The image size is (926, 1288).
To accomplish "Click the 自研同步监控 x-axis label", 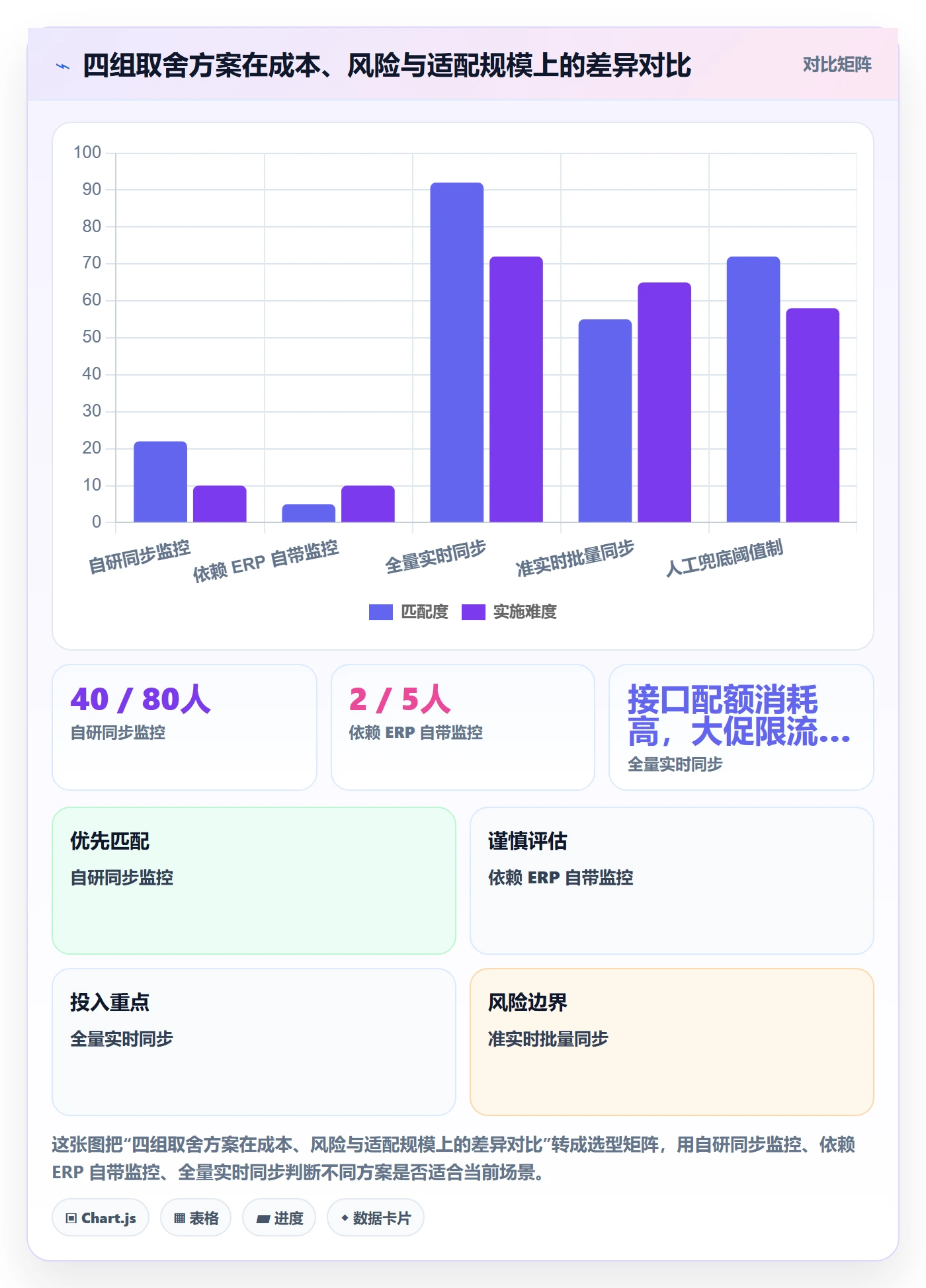I will (x=140, y=557).
